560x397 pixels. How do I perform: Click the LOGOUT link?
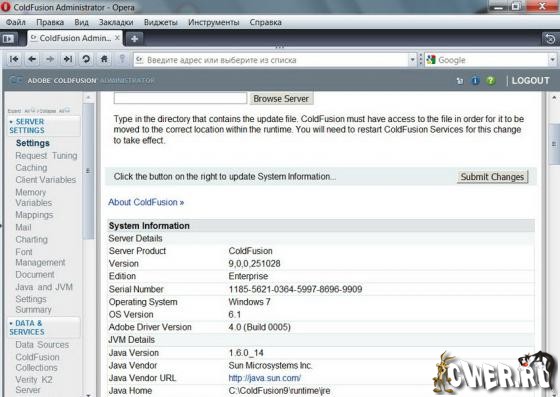pos(530,81)
